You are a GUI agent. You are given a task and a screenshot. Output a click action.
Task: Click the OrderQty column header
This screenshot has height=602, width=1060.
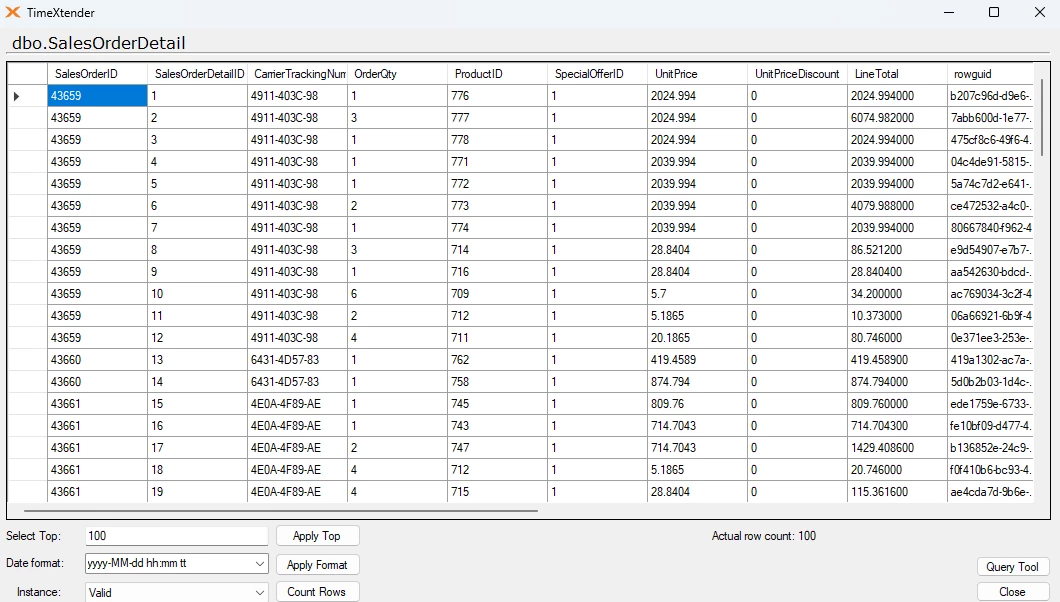click(x=398, y=74)
